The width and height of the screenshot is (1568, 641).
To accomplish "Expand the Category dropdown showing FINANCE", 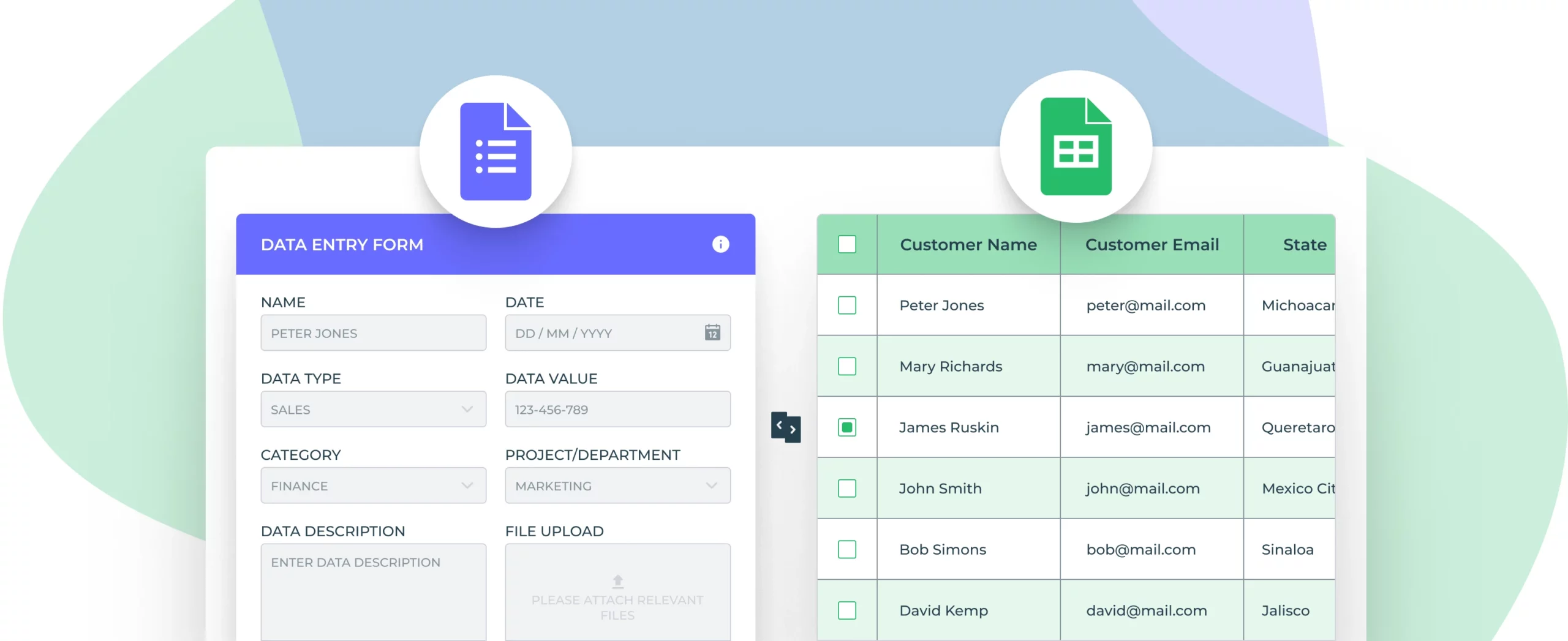I will coord(374,485).
